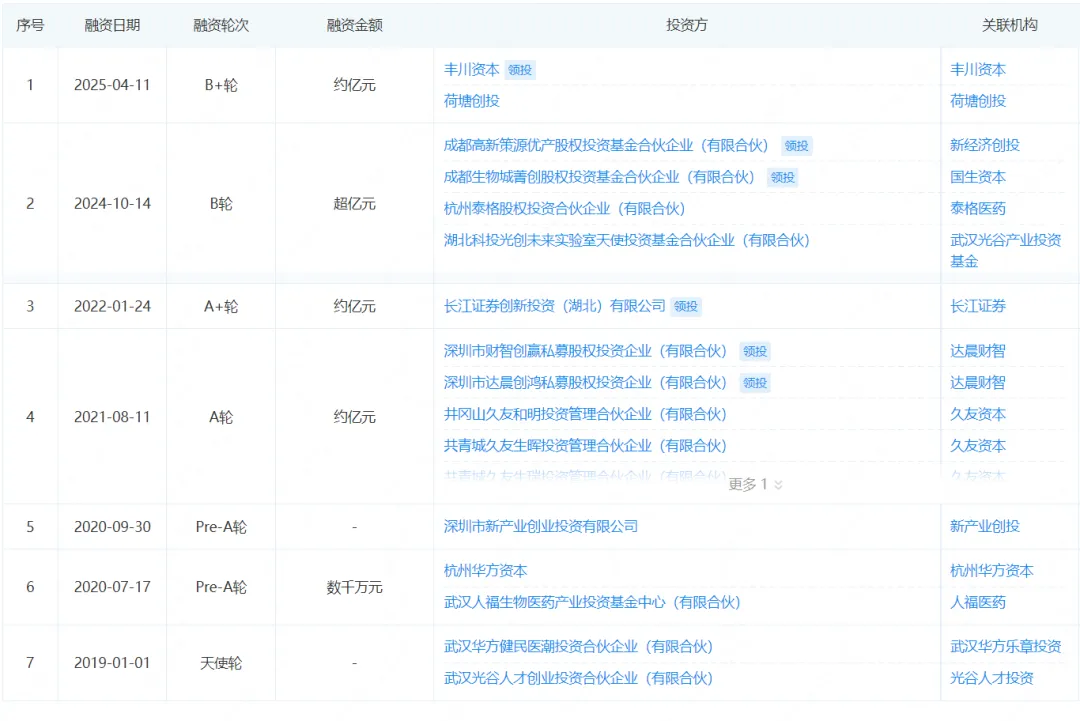The width and height of the screenshot is (1080, 721).
Task: Open related institution 泰格医药
Action: click(977, 209)
